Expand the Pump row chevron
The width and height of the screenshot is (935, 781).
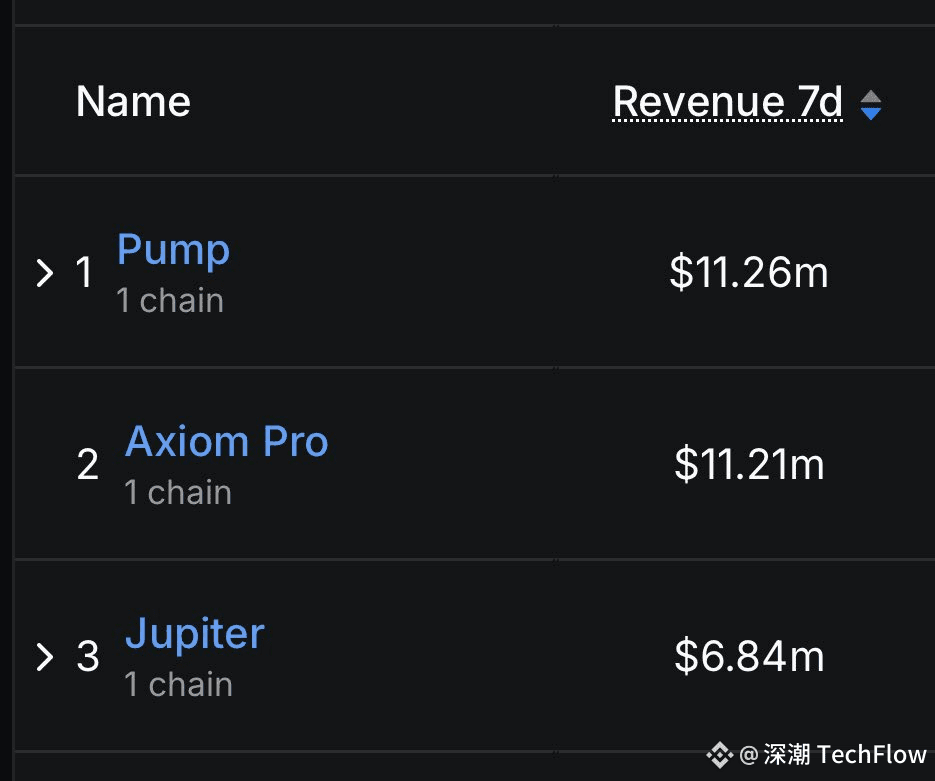(x=45, y=273)
